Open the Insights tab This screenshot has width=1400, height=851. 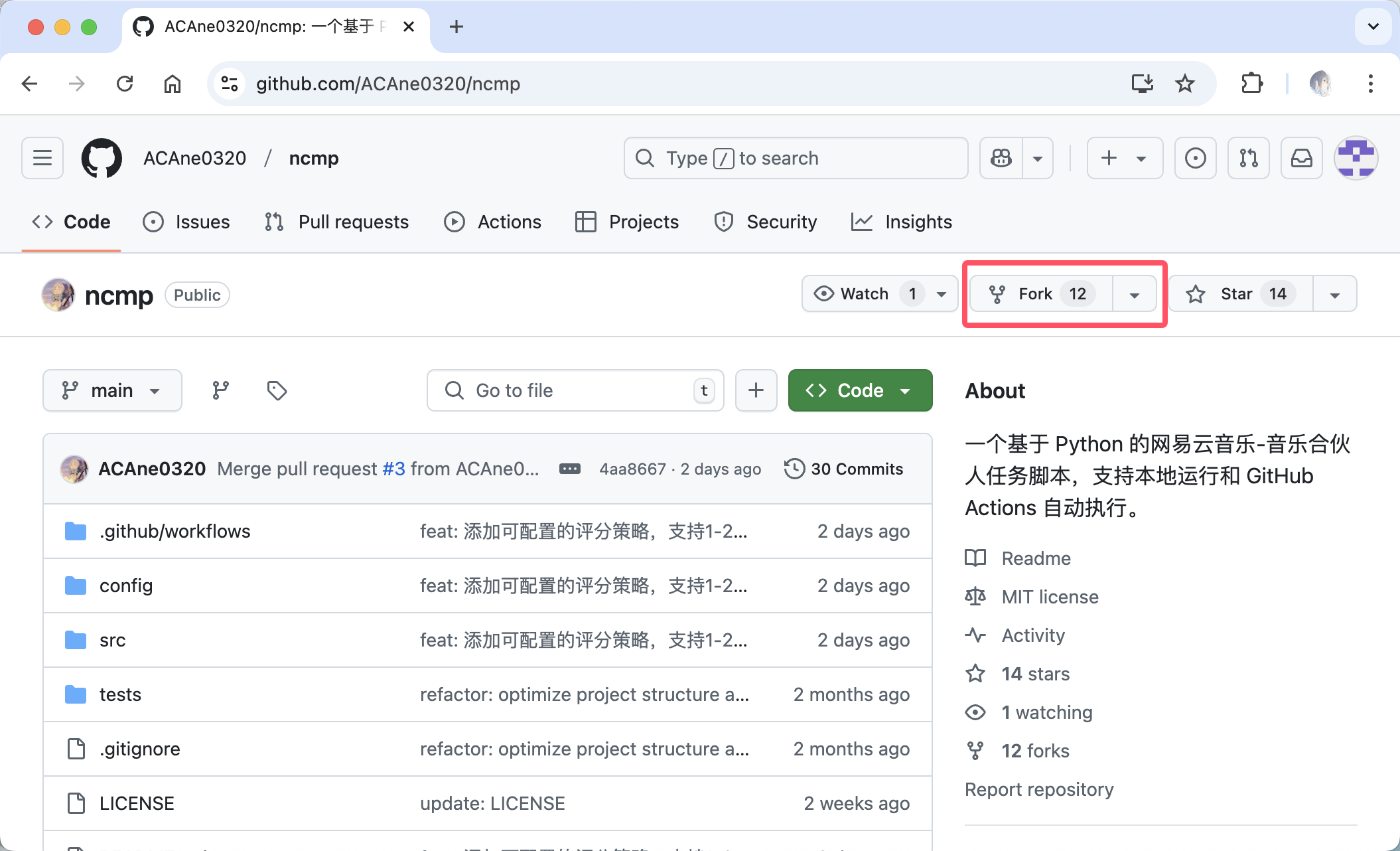coord(901,222)
